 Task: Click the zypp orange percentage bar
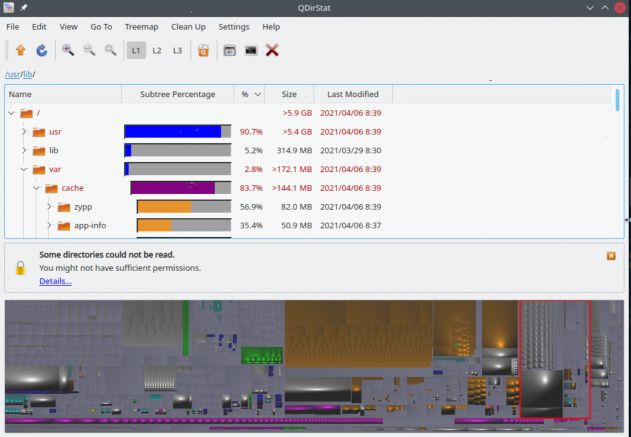tap(184, 207)
